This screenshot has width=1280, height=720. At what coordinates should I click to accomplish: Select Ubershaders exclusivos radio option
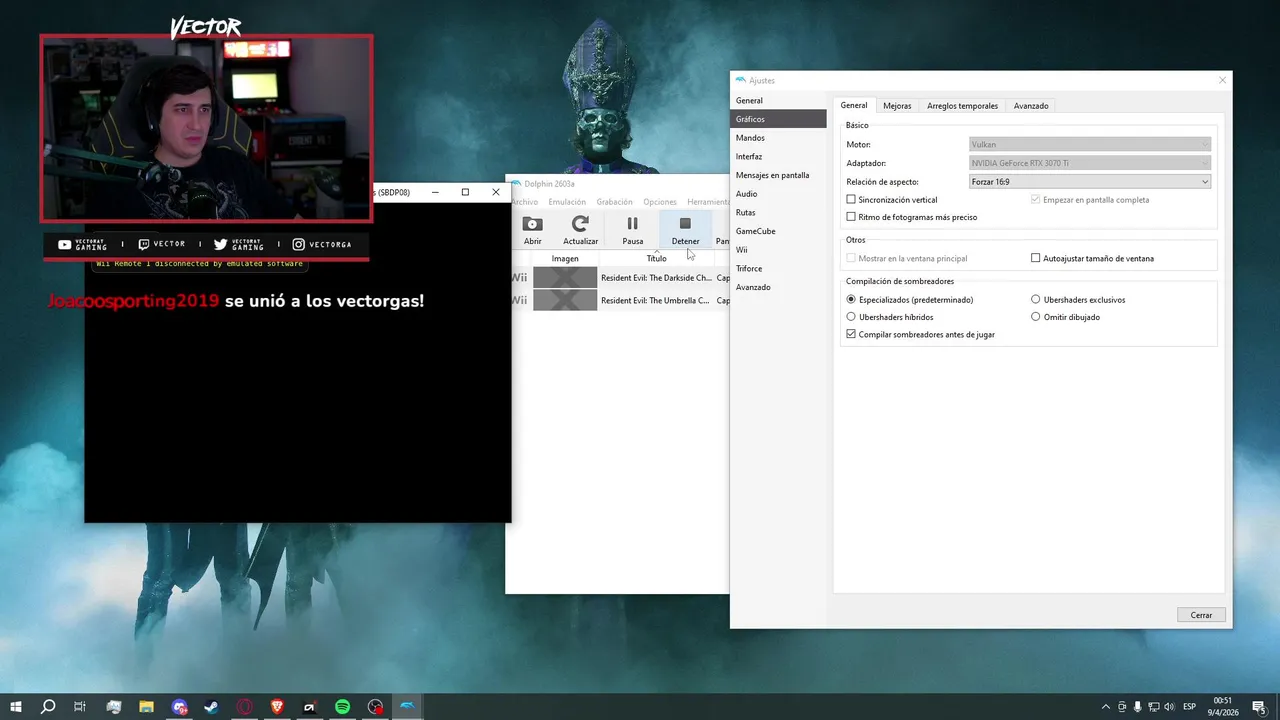coord(1036,300)
